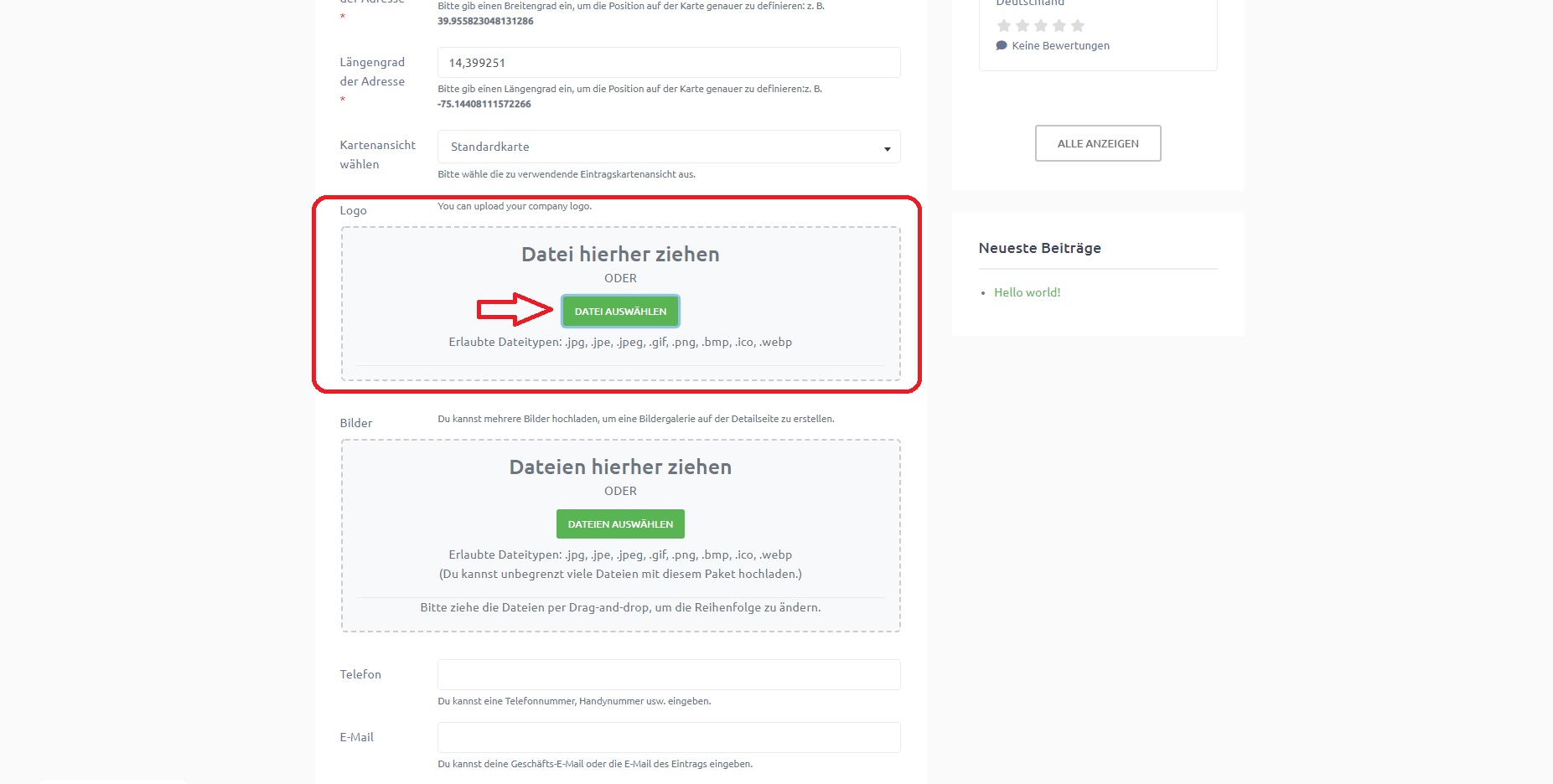Open the Kartenansicht Standardkarte dropdown
Screen dimensions: 1553x784
pyautogui.click(x=669, y=147)
